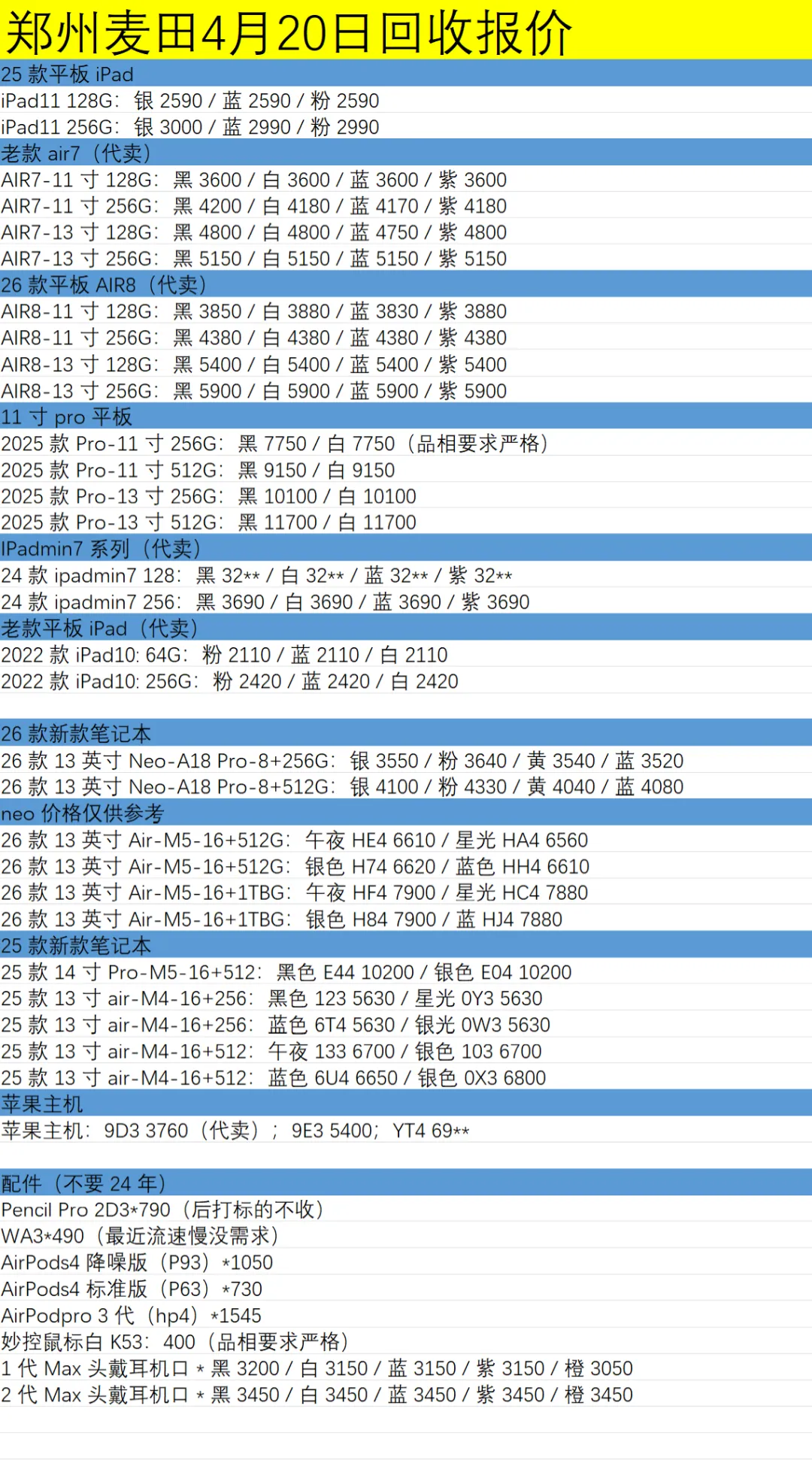Select the 配件（不要 24 年）header

[x=406, y=1183]
